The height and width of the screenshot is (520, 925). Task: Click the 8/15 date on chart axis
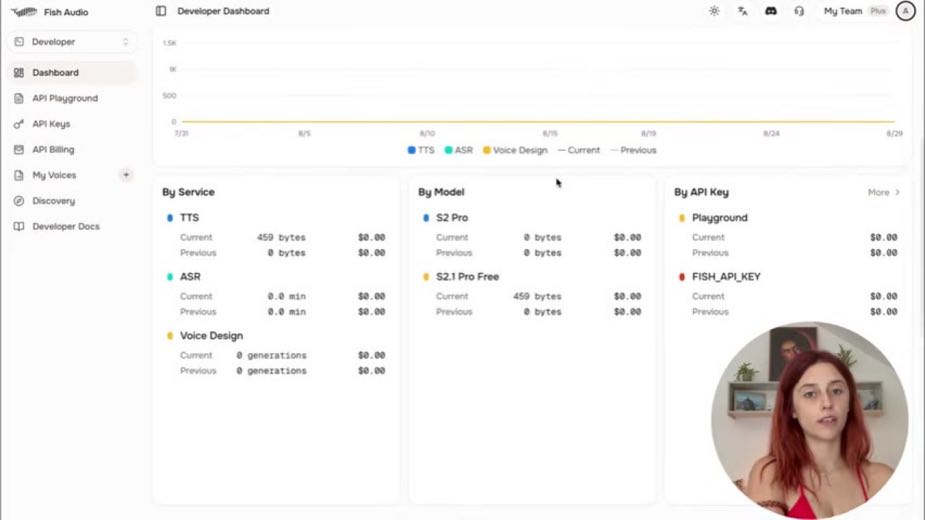pyautogui.click(x=550, y=133)
